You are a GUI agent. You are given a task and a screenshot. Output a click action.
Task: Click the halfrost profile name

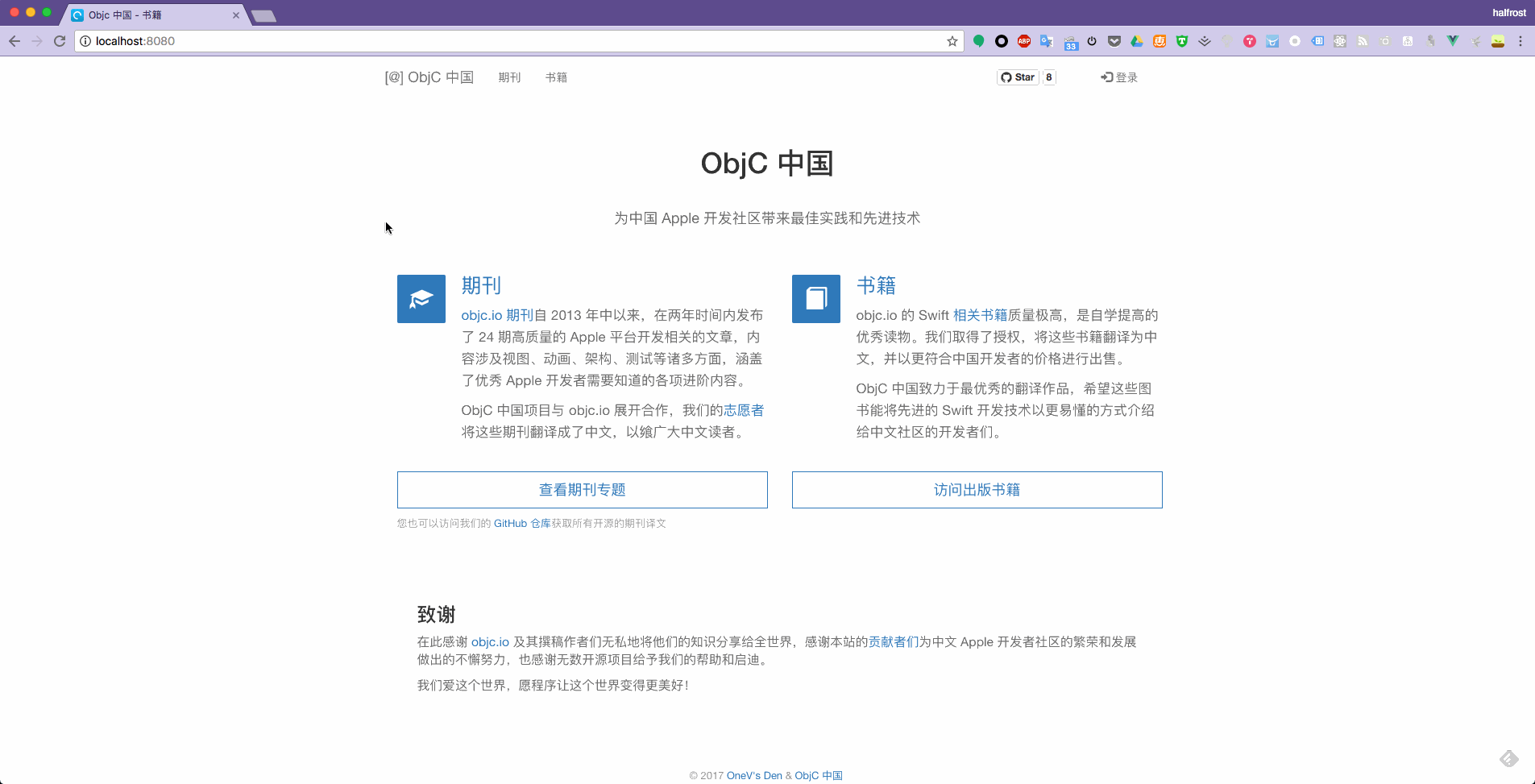pos(1508,13)
